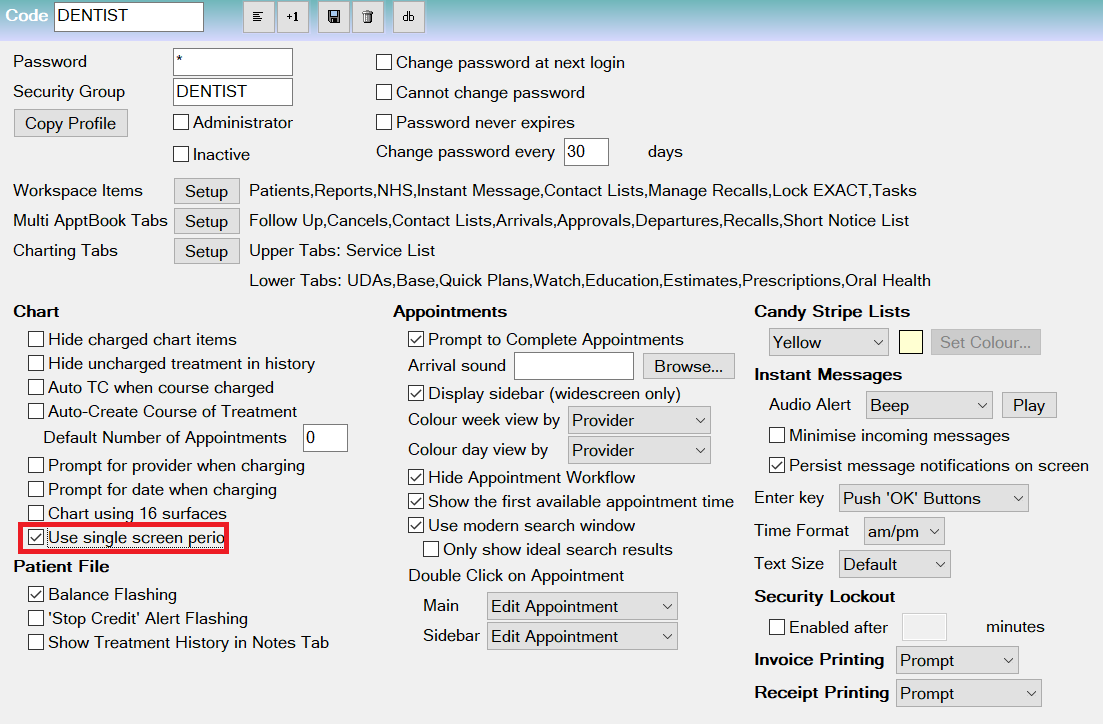Play the audio alert sound
1103x724 pixels.
(1029, 405)
